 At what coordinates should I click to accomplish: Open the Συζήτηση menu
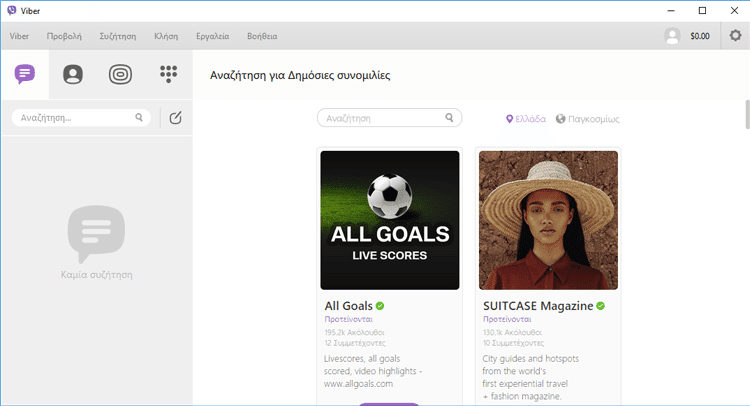118,36
